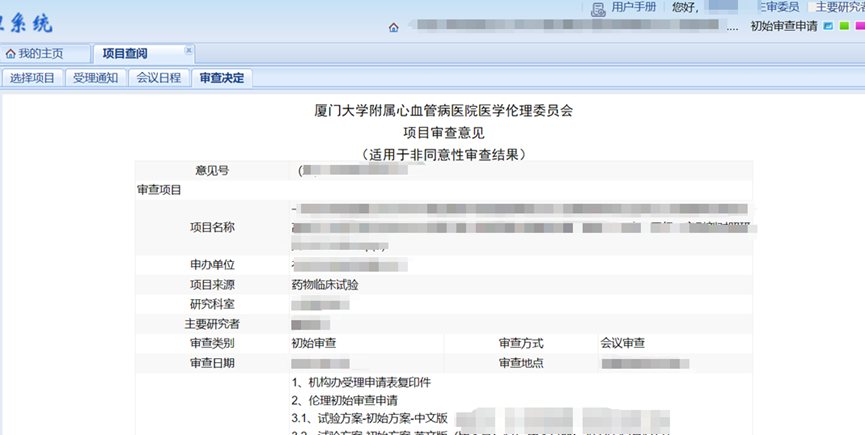The image size is (865, 435).
Task: Click 初始审查申请 in the breadcrumb bar
Action: pos(783,26)
